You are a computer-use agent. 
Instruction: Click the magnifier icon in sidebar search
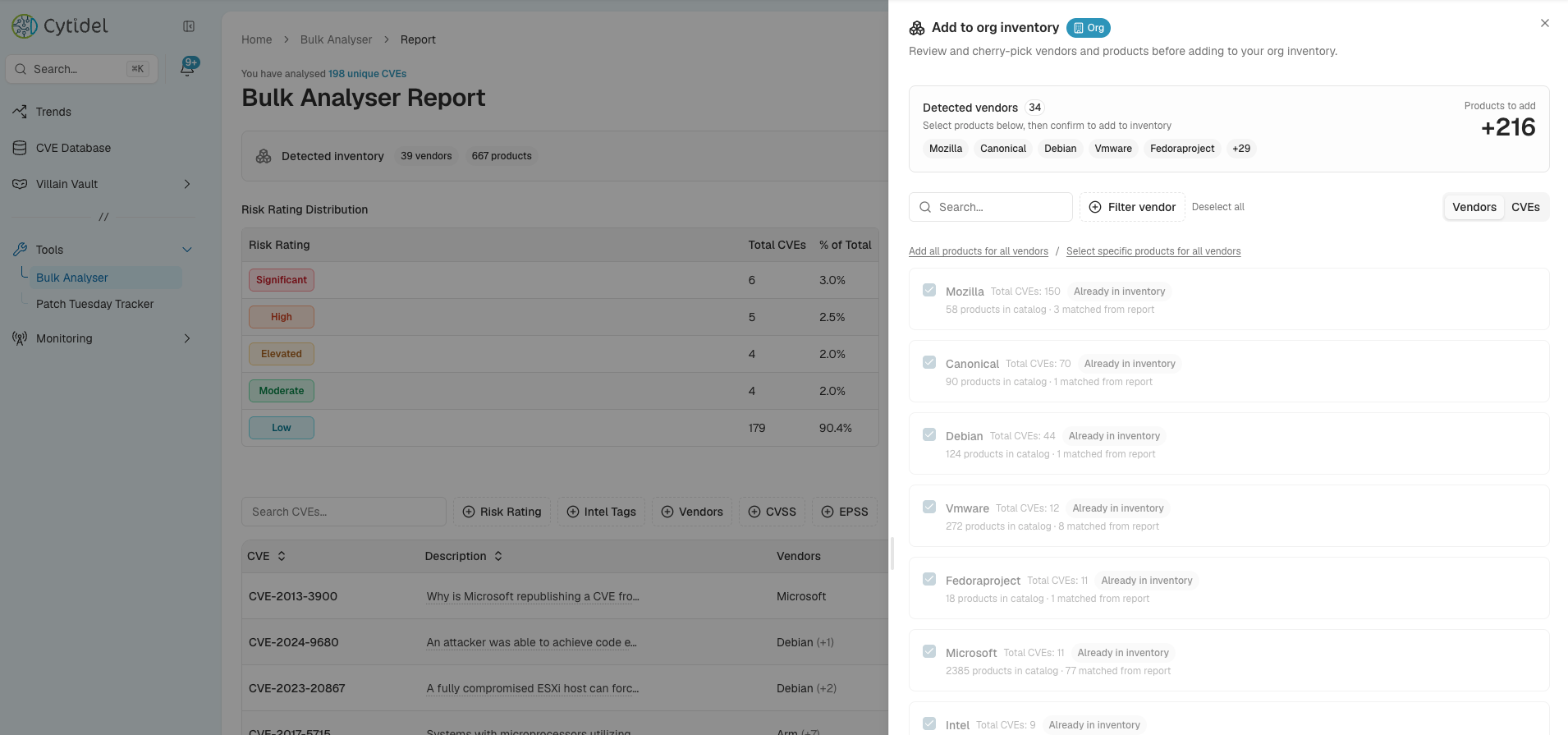pos(21,69)
